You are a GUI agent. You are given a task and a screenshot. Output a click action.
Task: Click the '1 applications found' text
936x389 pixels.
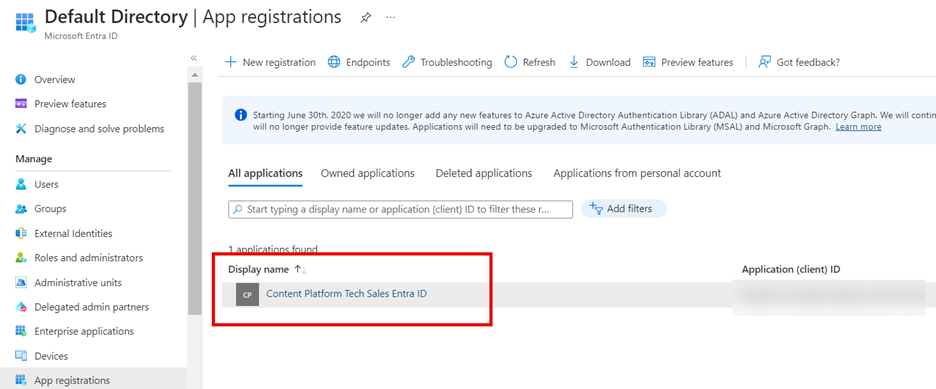pyautogui.click(x=273, y=249)
